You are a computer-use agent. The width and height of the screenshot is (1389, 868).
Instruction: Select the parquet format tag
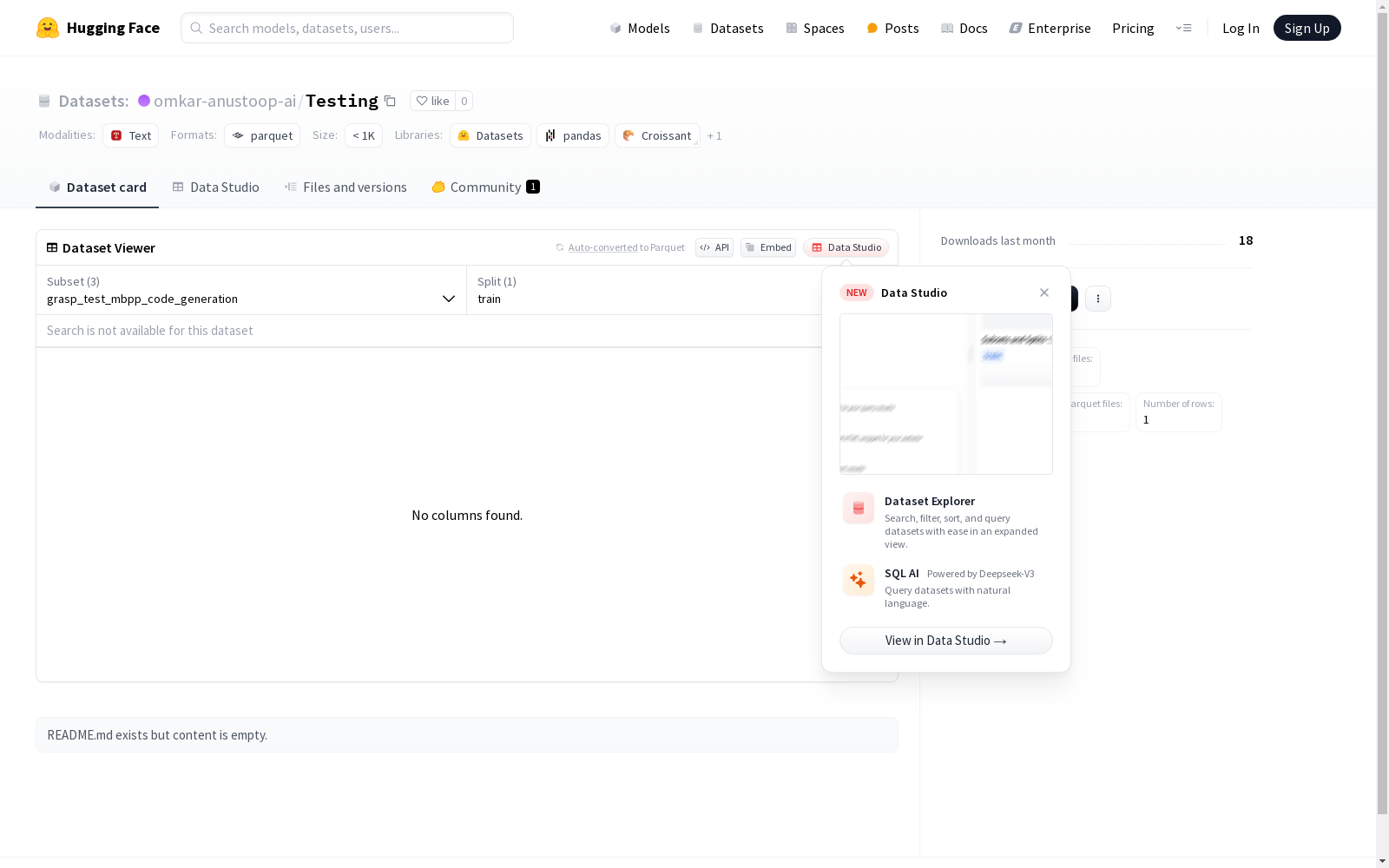pyautogui.click(x=262, y=135)
